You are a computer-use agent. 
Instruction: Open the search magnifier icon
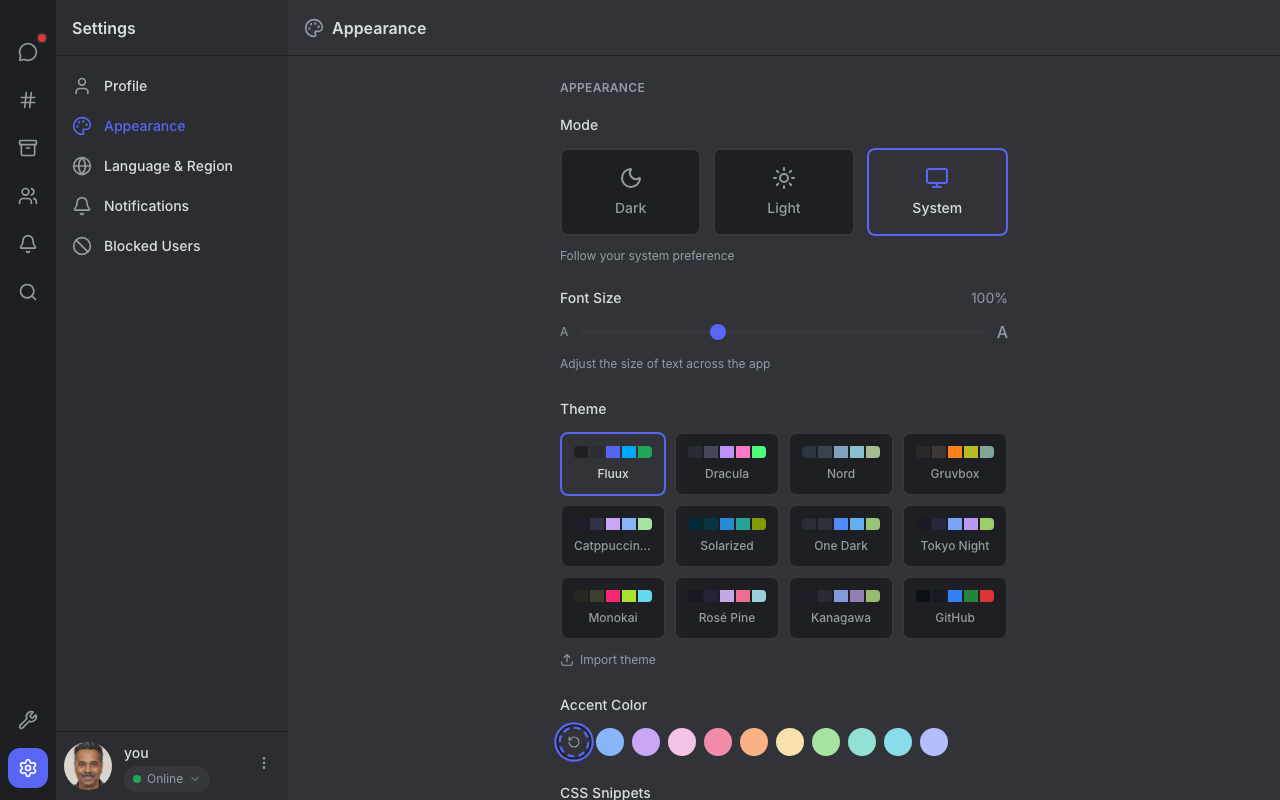coord(28,292)
